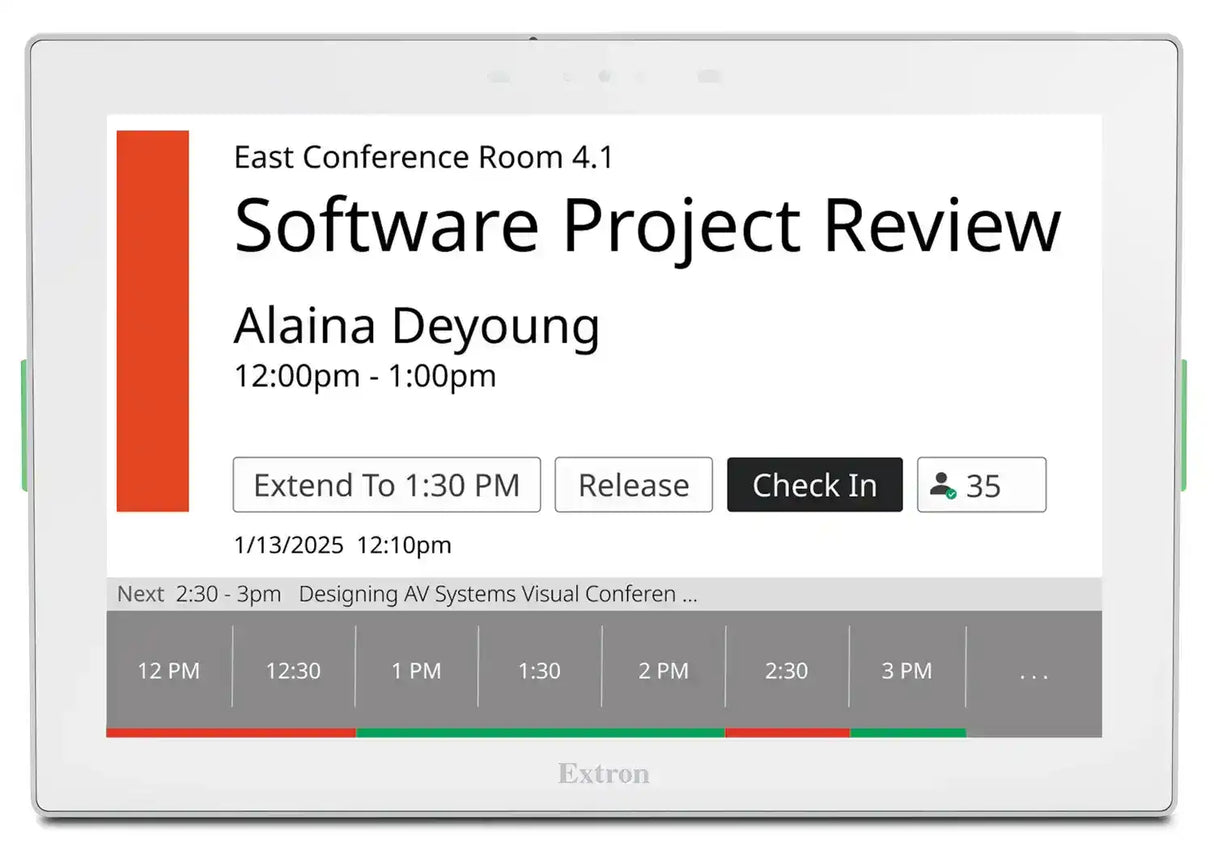Expand more time slots with ellipsis
This screenshot has height=845, width=1214.
tap(1033, 673)
